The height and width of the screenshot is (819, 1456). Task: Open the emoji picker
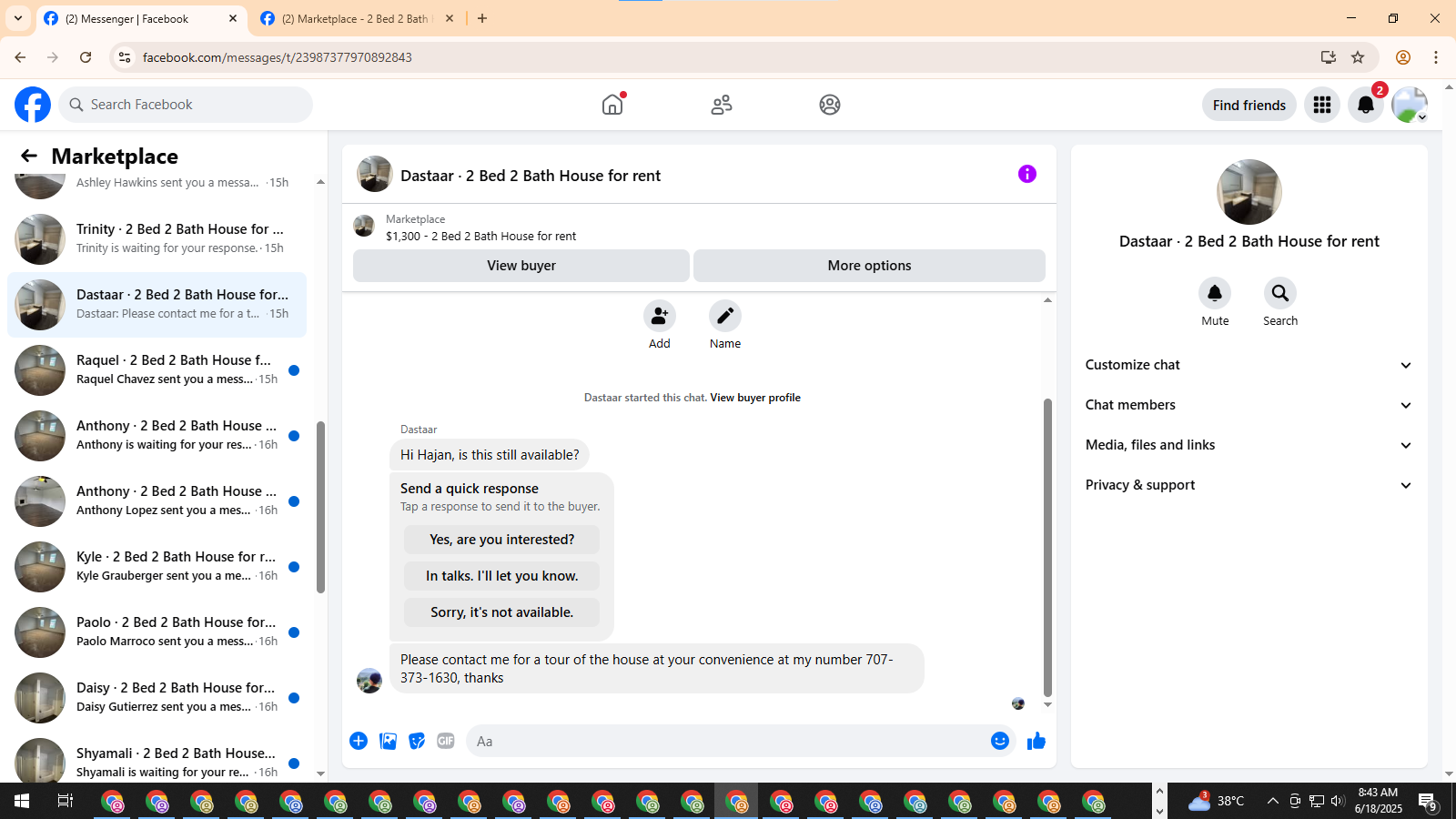[1000, 741]
